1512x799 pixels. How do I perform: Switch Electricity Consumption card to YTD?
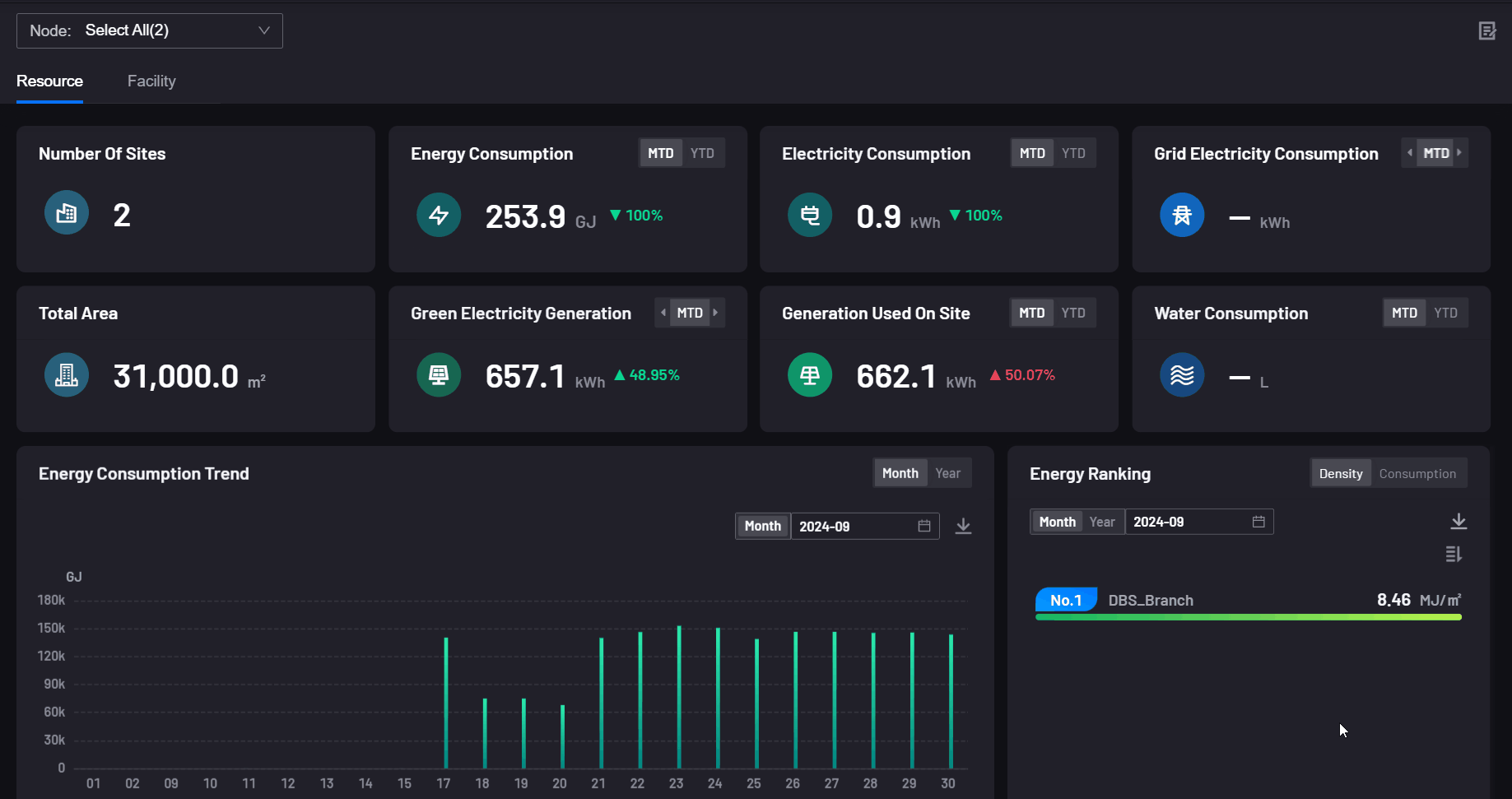[x=1073, y=153]
